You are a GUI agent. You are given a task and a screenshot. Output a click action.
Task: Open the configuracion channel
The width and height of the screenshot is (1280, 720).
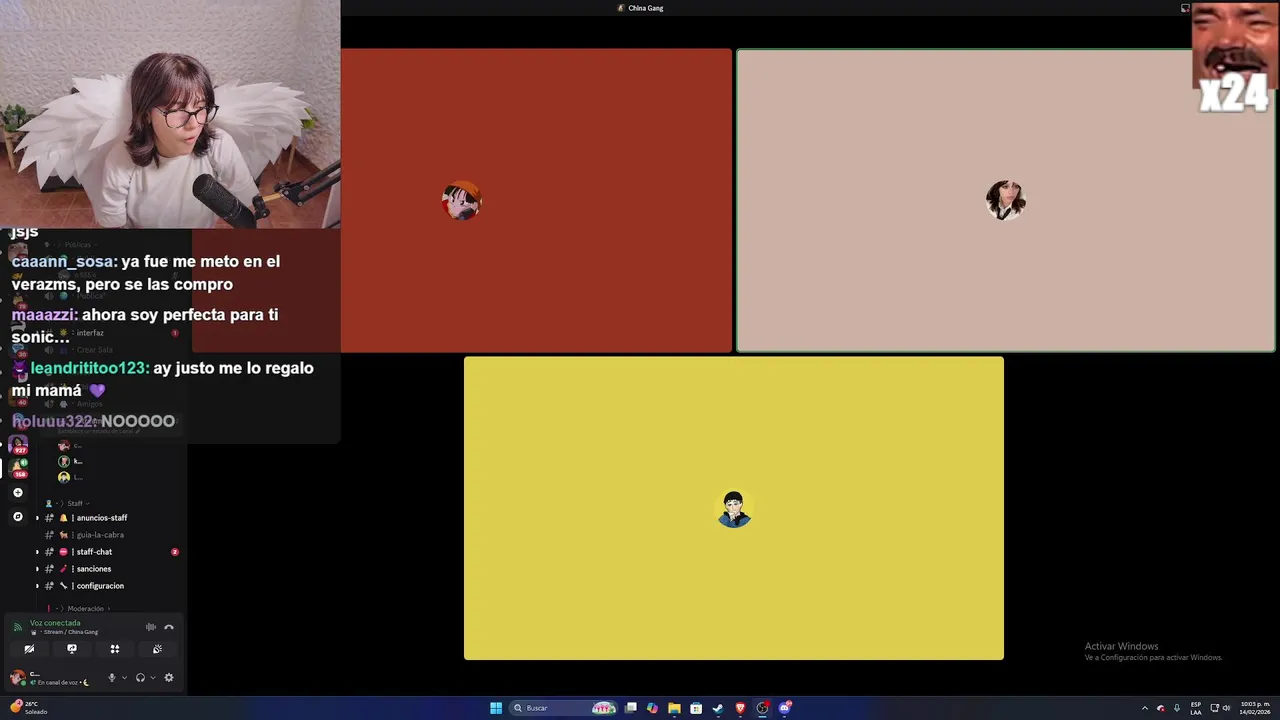click(x=100, y=586)
